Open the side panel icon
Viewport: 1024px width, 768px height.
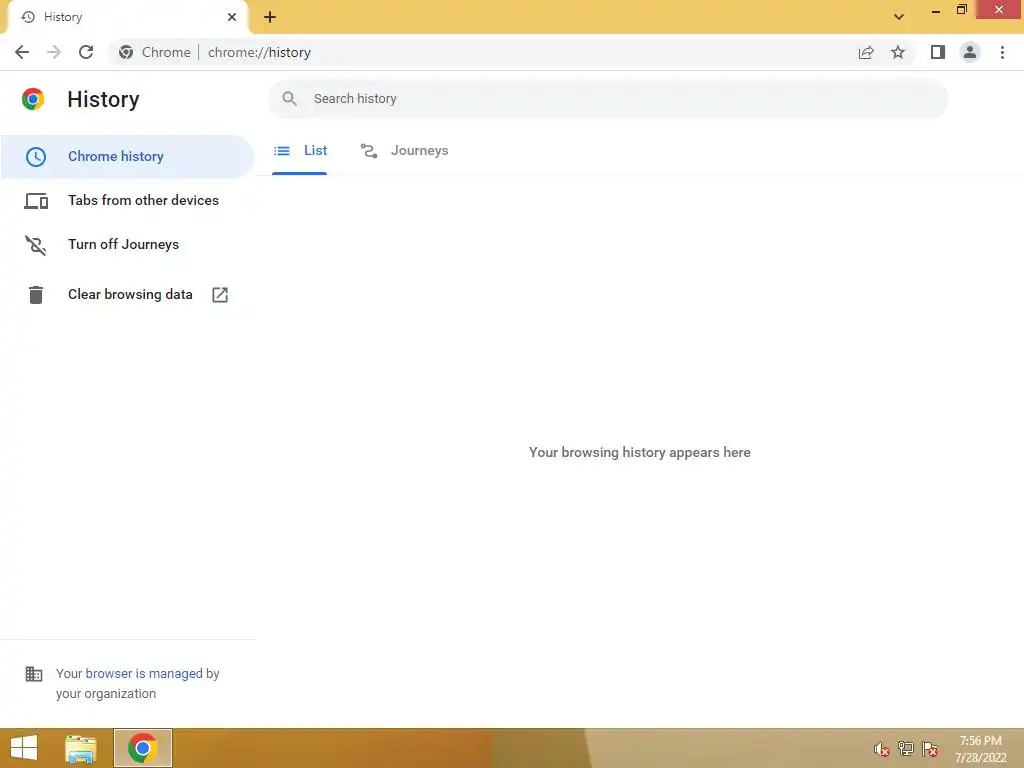(938, 52)
